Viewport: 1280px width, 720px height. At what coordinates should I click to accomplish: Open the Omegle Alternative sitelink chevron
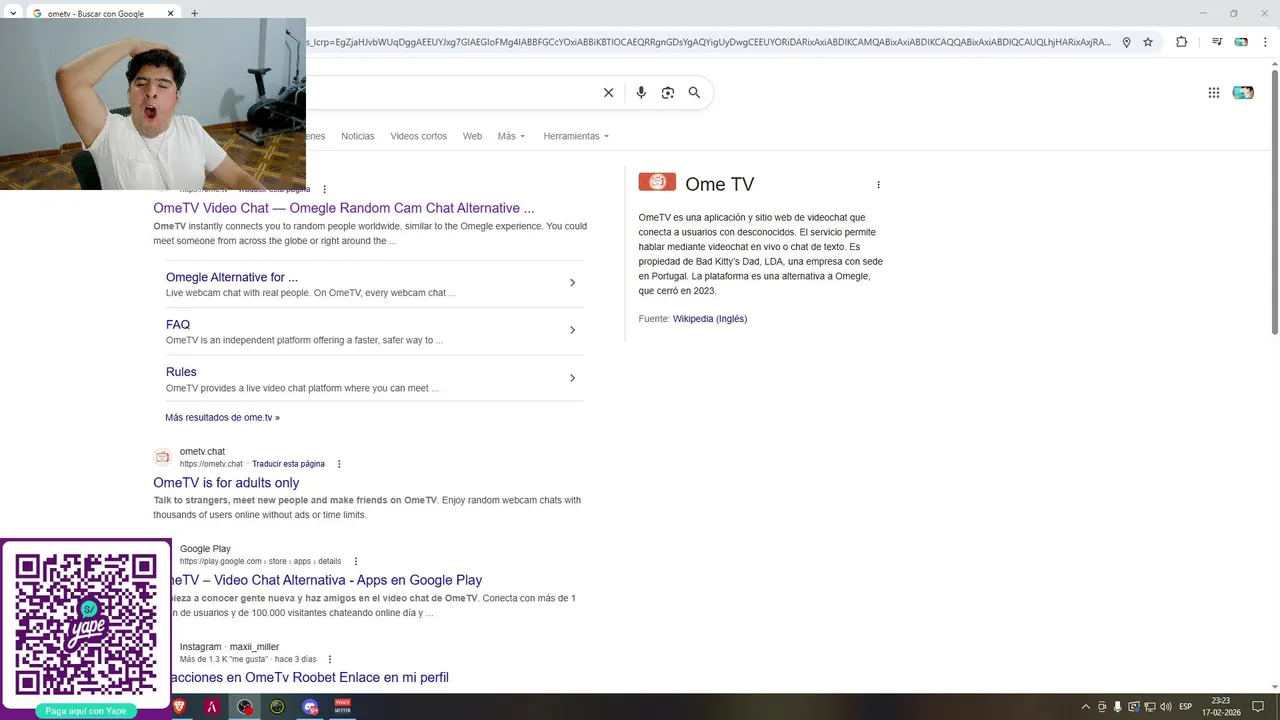[572, 283]
